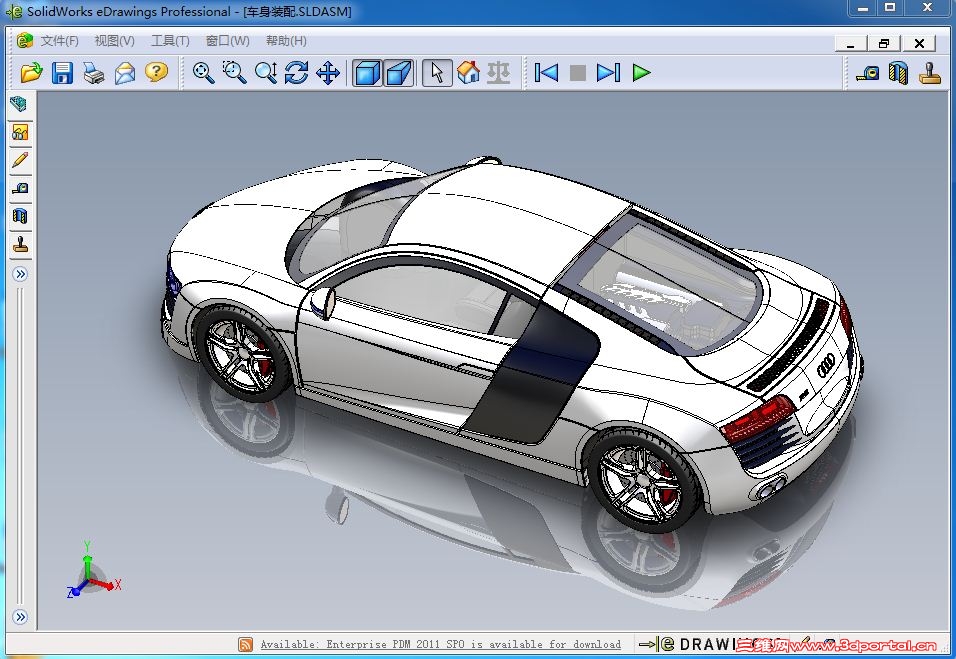Expand the upper sidebar chevron button
This screenshot has height=659, width=956.
coord(20,274)
